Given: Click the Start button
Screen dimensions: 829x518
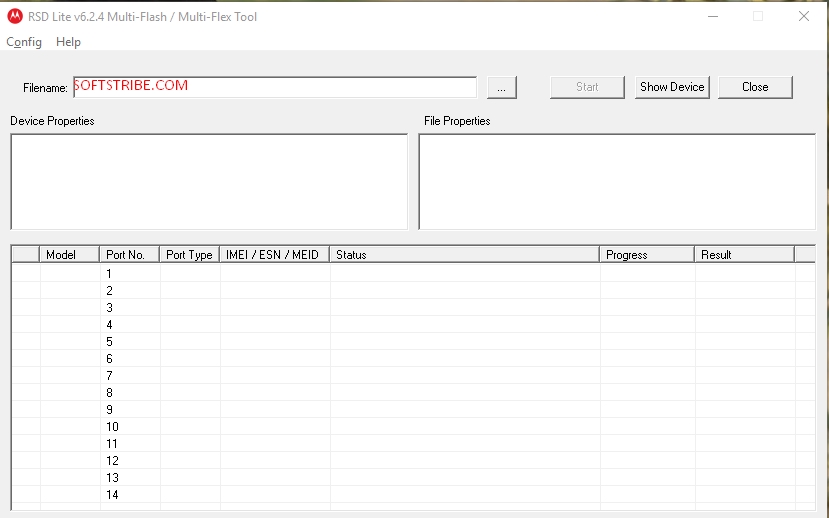Looking at the screenshot, I should [587, 87].
